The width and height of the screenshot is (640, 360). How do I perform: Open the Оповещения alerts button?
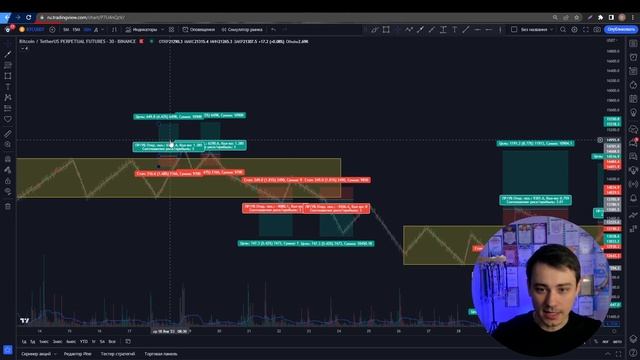pos(199,29)
